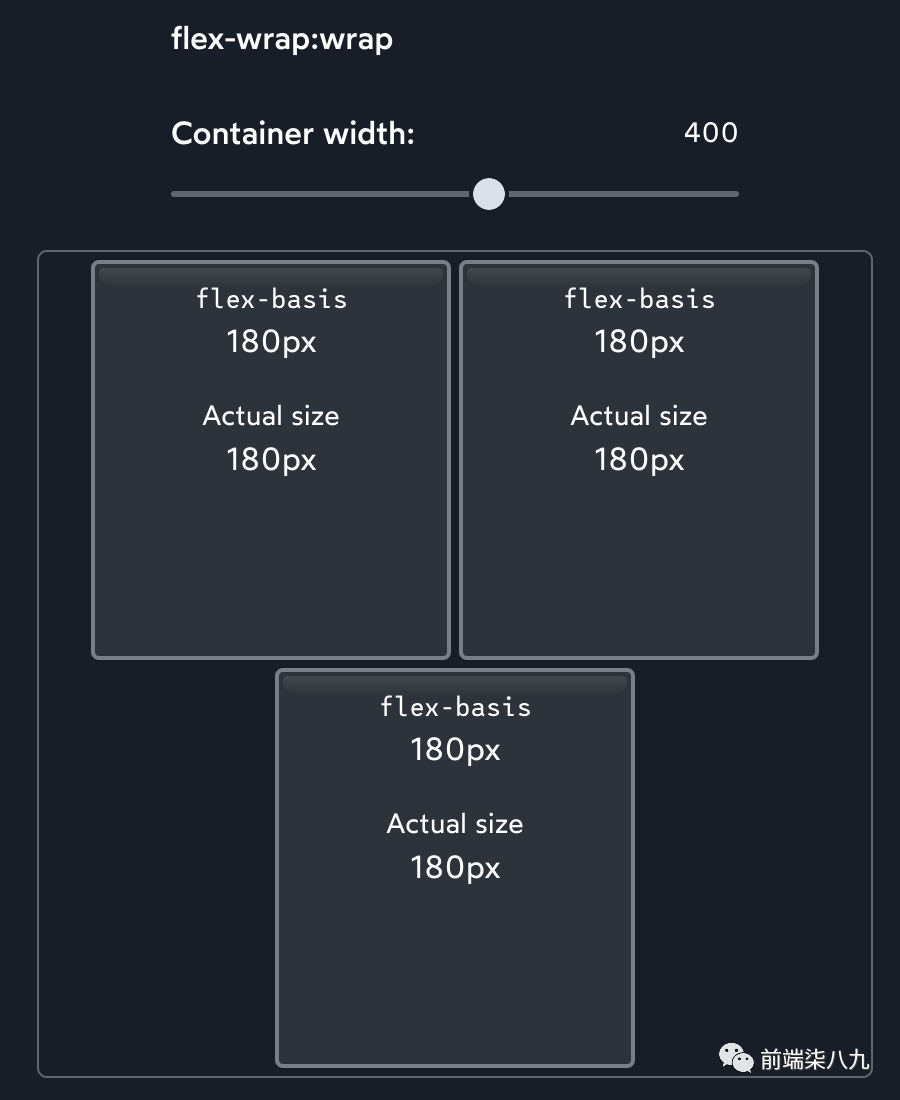Select the wrapped flex item in the second row
Viewport: 900px width, 1100px height.
click(x=455, y=868)
